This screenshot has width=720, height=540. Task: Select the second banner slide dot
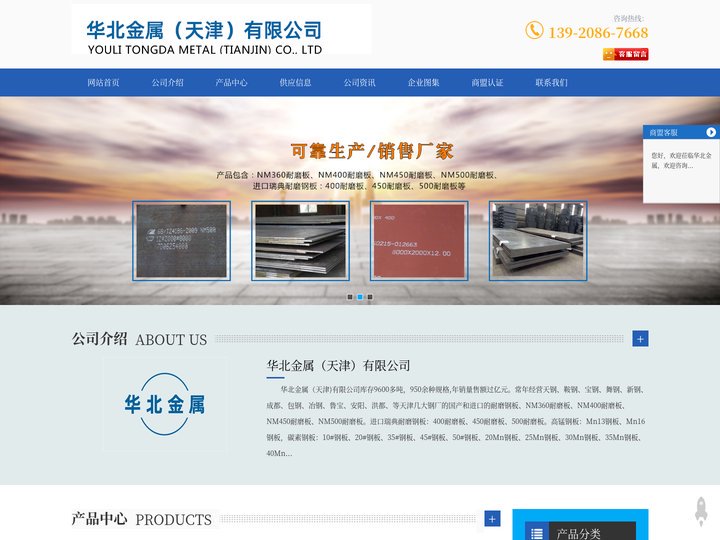pyautogui.click(x=360, y=297)
